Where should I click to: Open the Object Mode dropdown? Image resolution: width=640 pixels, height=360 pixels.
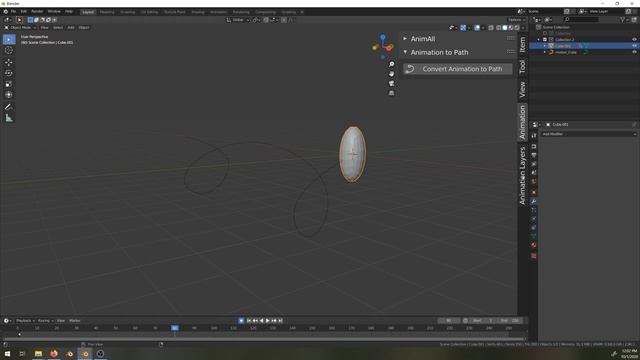[20, 28]
